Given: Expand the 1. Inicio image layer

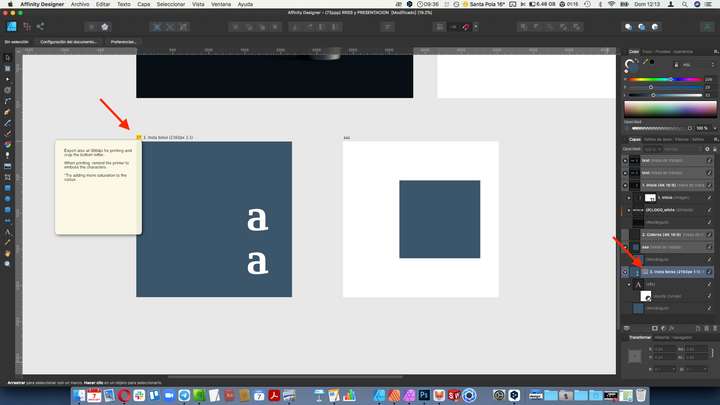Looking at the screenshot, I should tap(629, 198).
